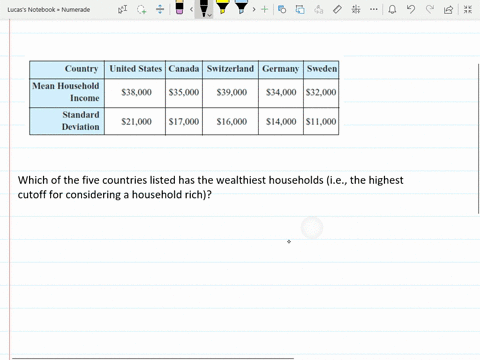Open the Shapes tool

coord(282,9)
